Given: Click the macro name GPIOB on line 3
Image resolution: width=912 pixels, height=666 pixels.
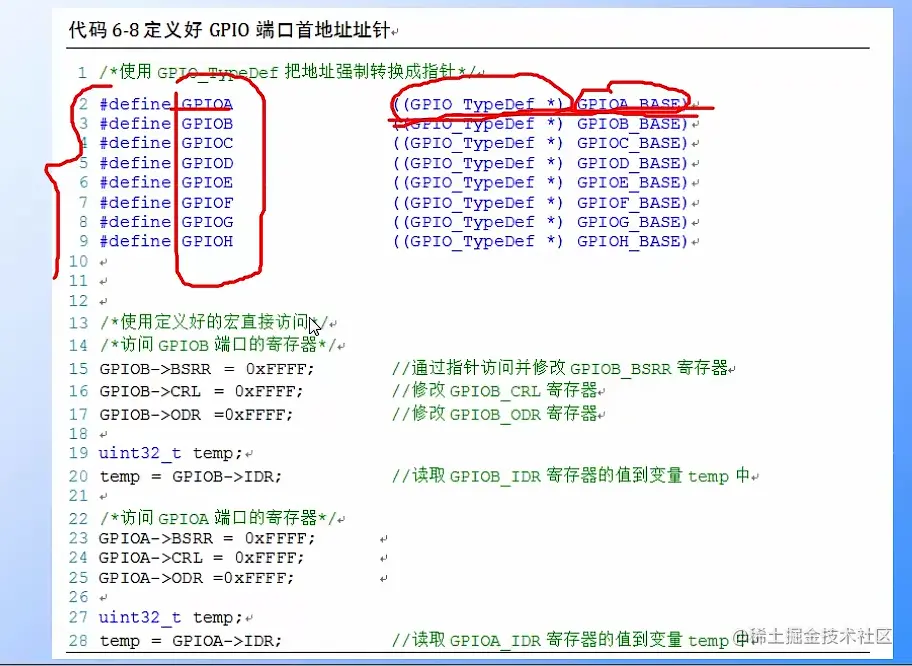Looking at the screenshot, I should (x=207, y=124).
